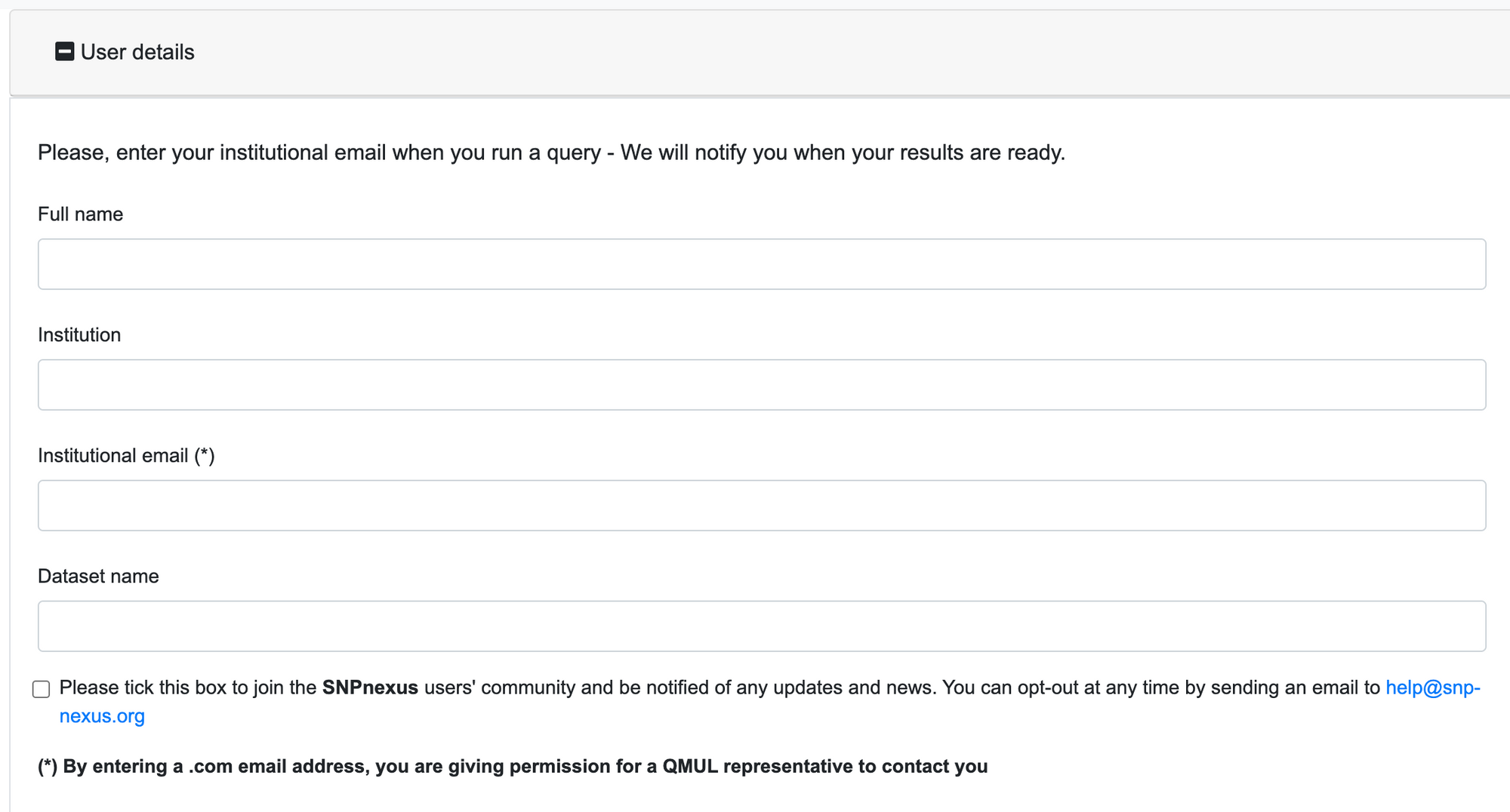Click the Institution label text

coord(79,335)
